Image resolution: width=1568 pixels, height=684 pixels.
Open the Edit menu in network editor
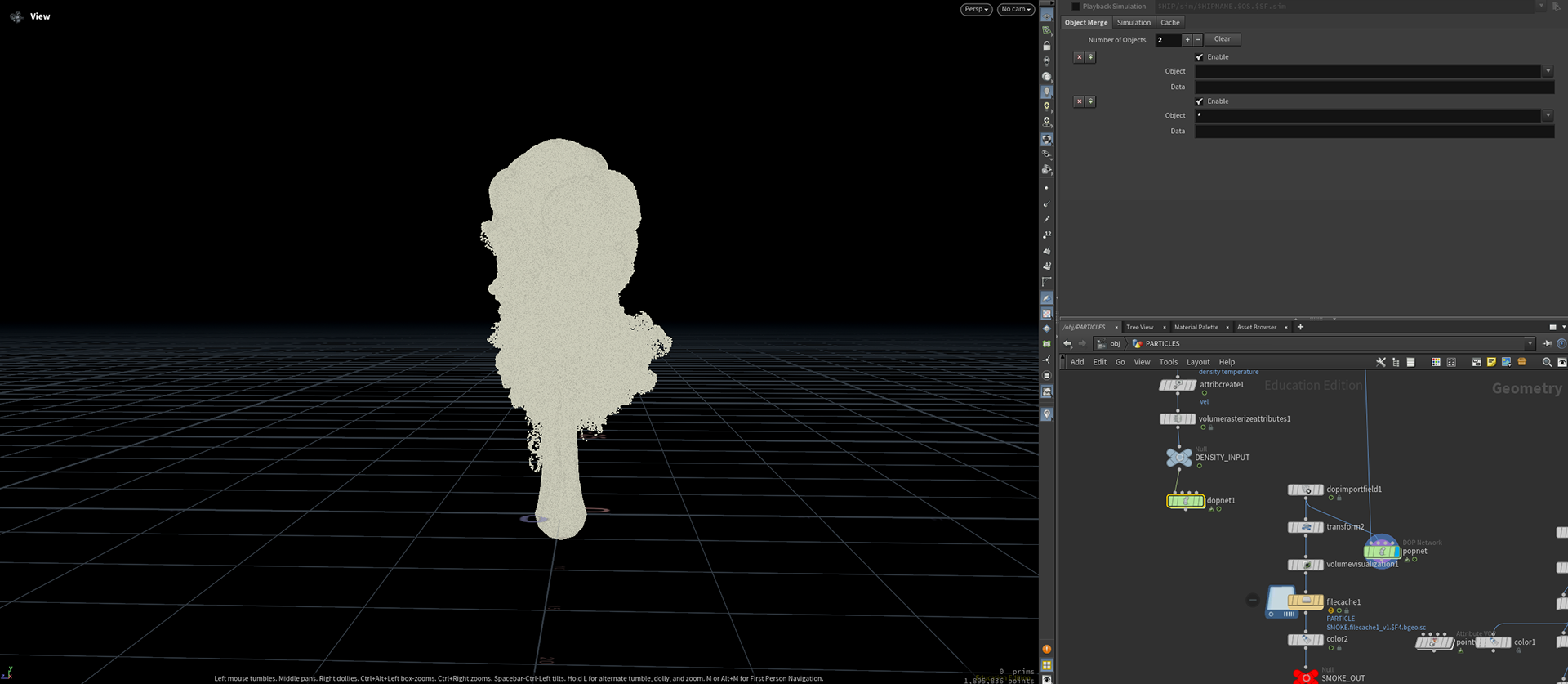click(x=1100, y=362)
